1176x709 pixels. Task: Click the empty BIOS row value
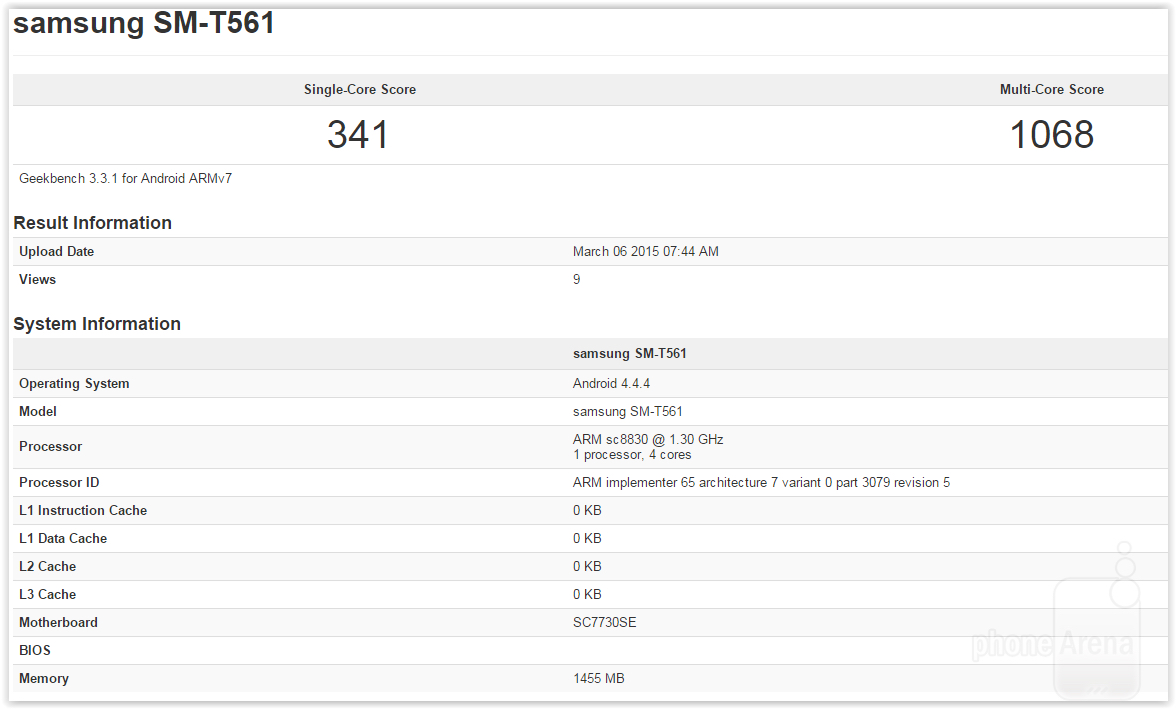(x=700, y=650)
